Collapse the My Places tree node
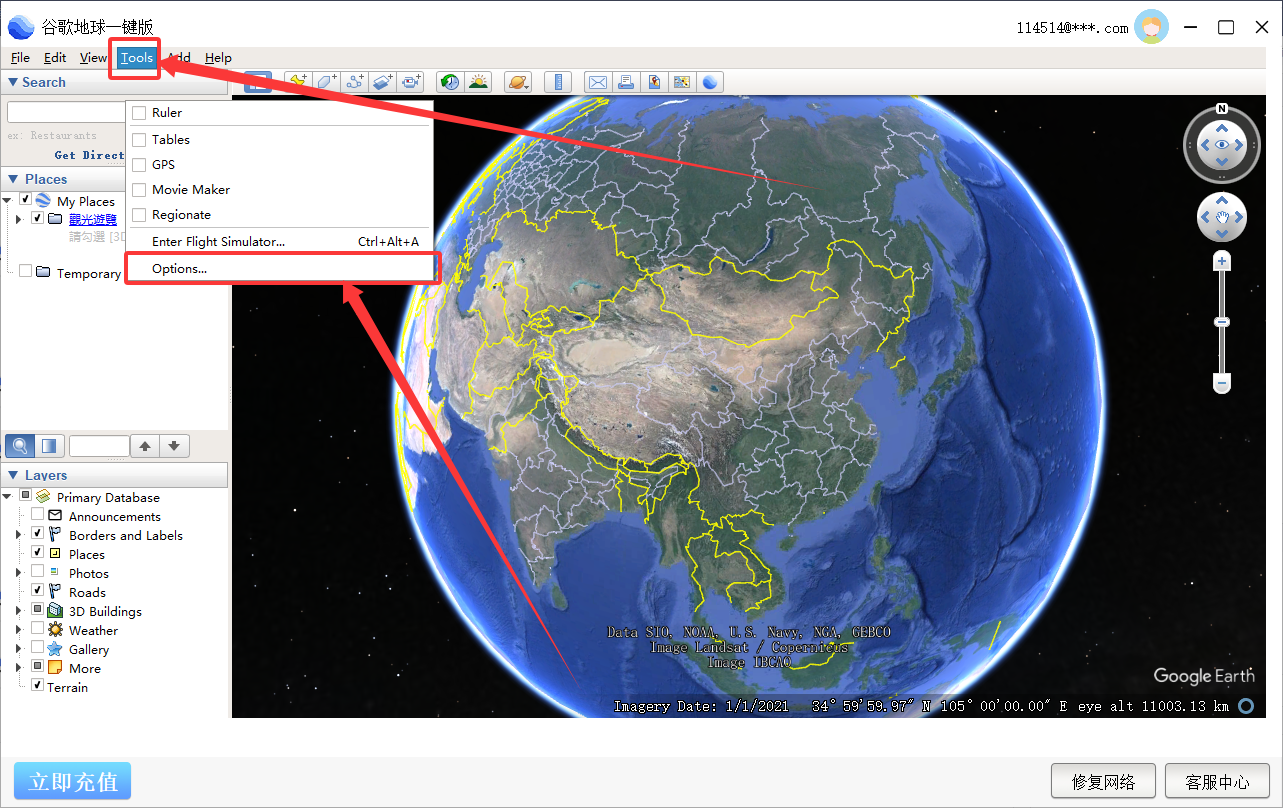Viewport: 1283px width, 808px height. [x=8, y=200]
